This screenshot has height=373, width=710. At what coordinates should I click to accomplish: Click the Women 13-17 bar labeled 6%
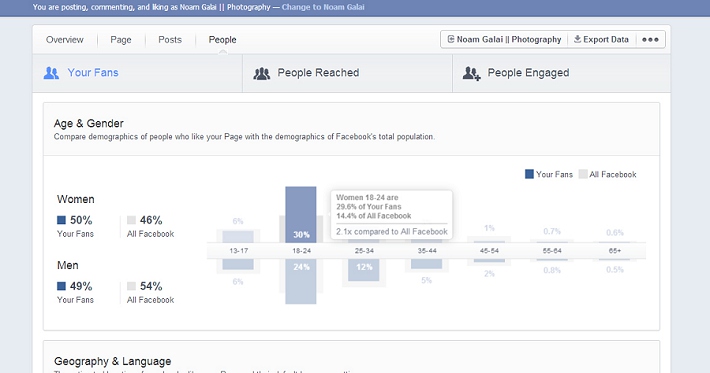tap(238, 237)
